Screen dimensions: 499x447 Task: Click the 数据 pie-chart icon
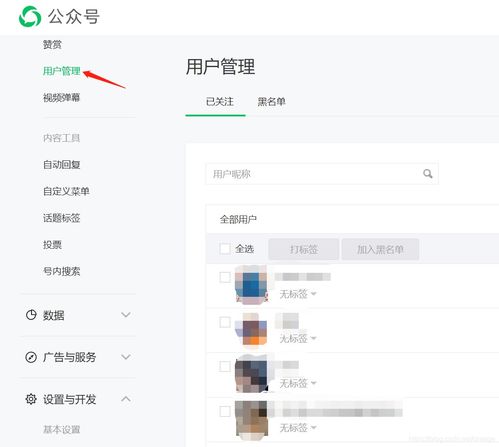[31, 315]
